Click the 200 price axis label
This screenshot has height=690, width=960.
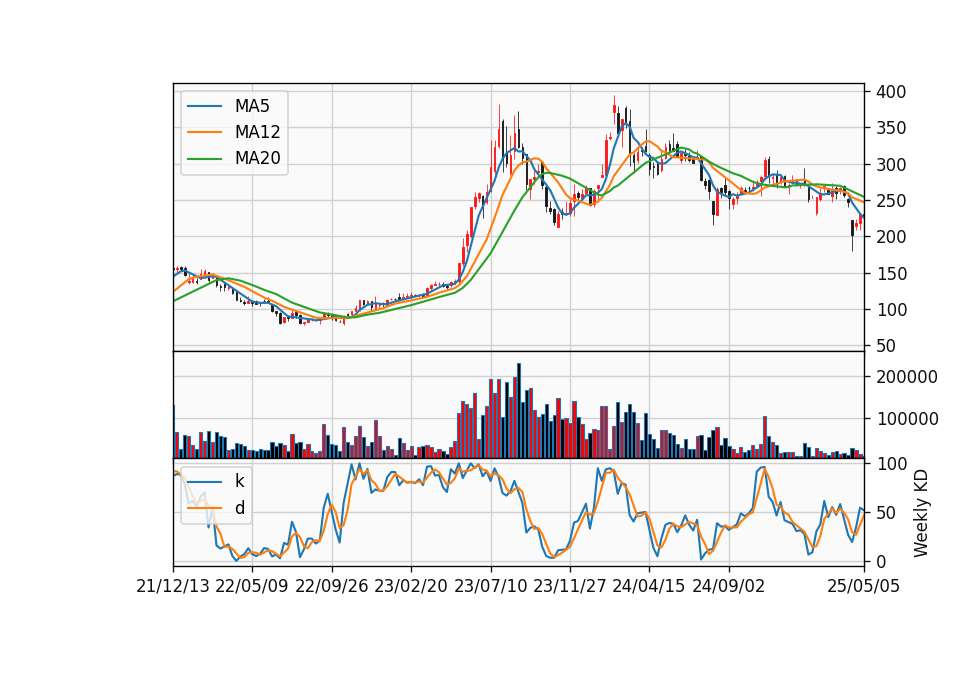coord(891,237)
